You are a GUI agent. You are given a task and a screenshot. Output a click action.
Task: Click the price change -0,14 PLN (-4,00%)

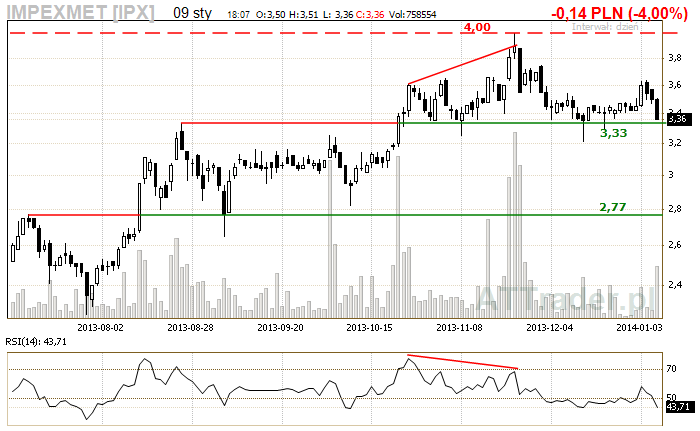coord(620,13)
